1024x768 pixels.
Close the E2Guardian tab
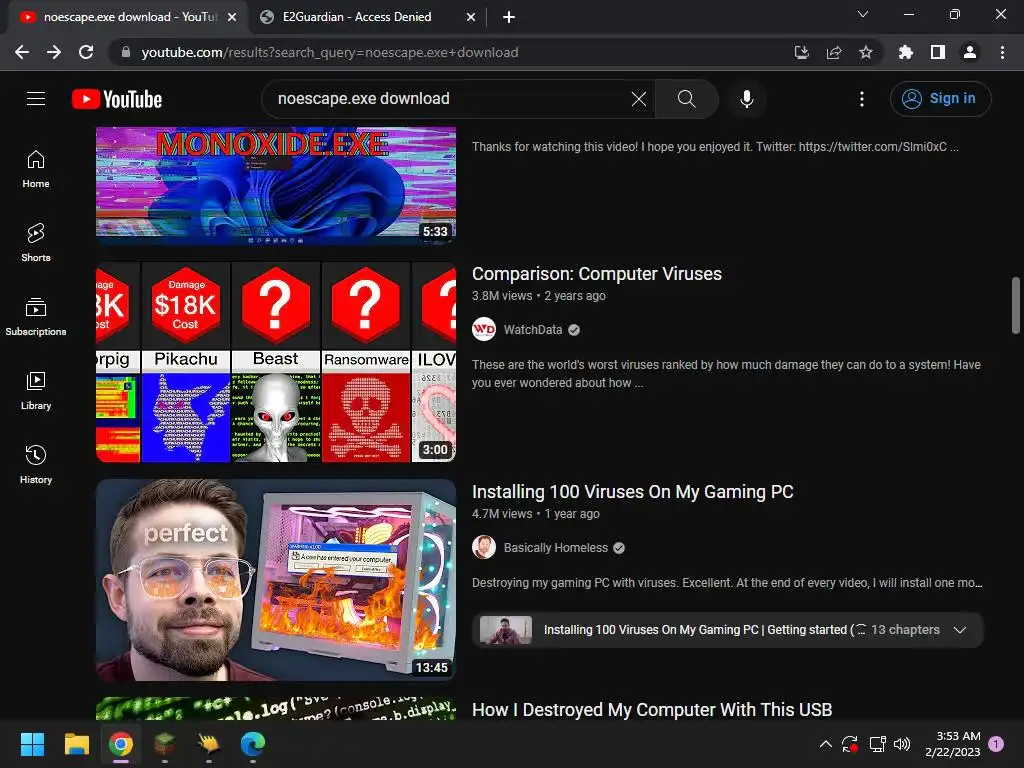[x=471, y=18]
